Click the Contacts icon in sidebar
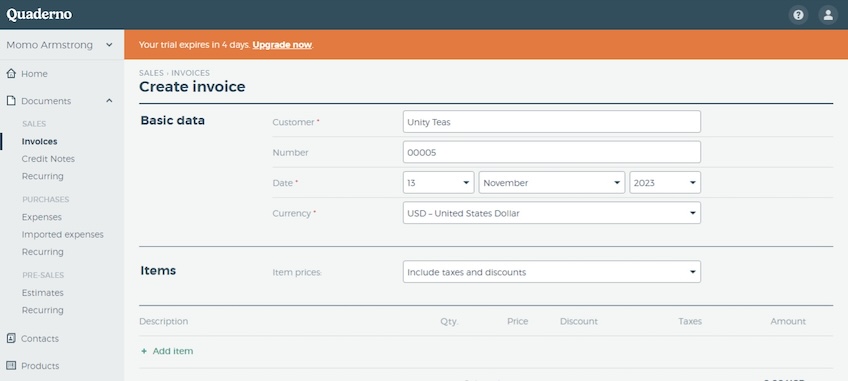This screenshot has width=848, height=381. (11, 338)
